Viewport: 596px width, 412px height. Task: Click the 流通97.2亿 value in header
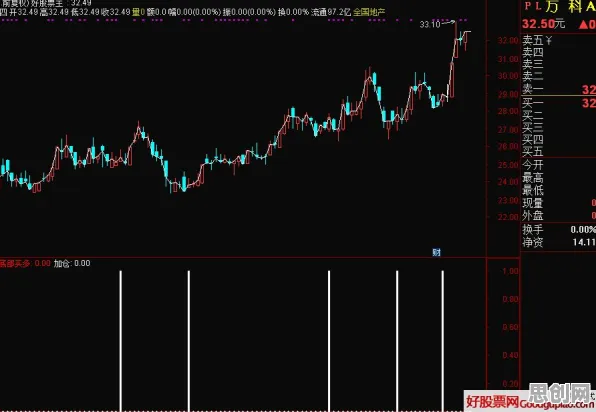click(x=331, y=12)
